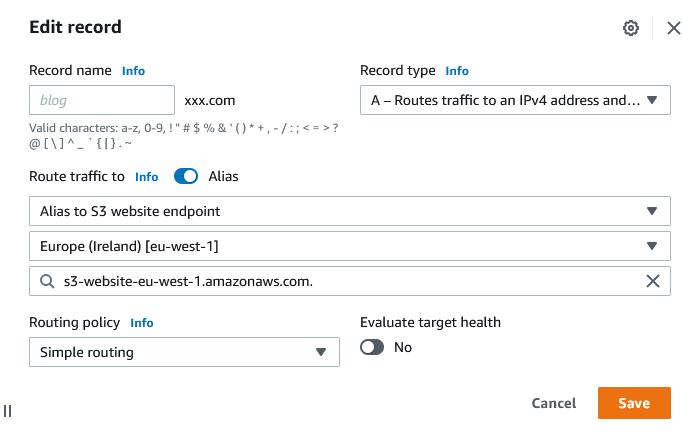
Task: Open the settings gear icon
Action: click(x=631, y=28)
